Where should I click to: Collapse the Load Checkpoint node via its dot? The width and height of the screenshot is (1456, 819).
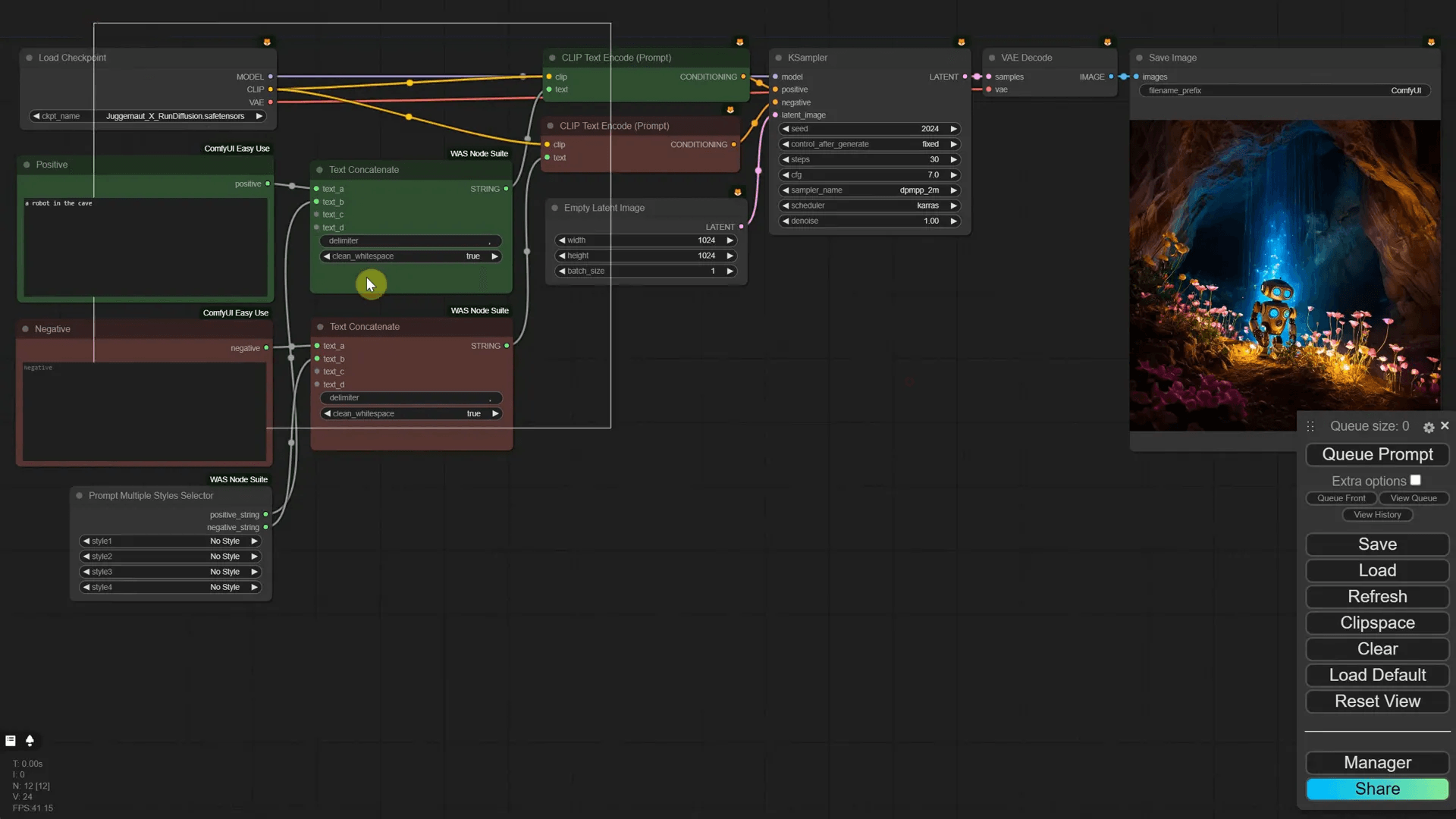coord(29,57)
